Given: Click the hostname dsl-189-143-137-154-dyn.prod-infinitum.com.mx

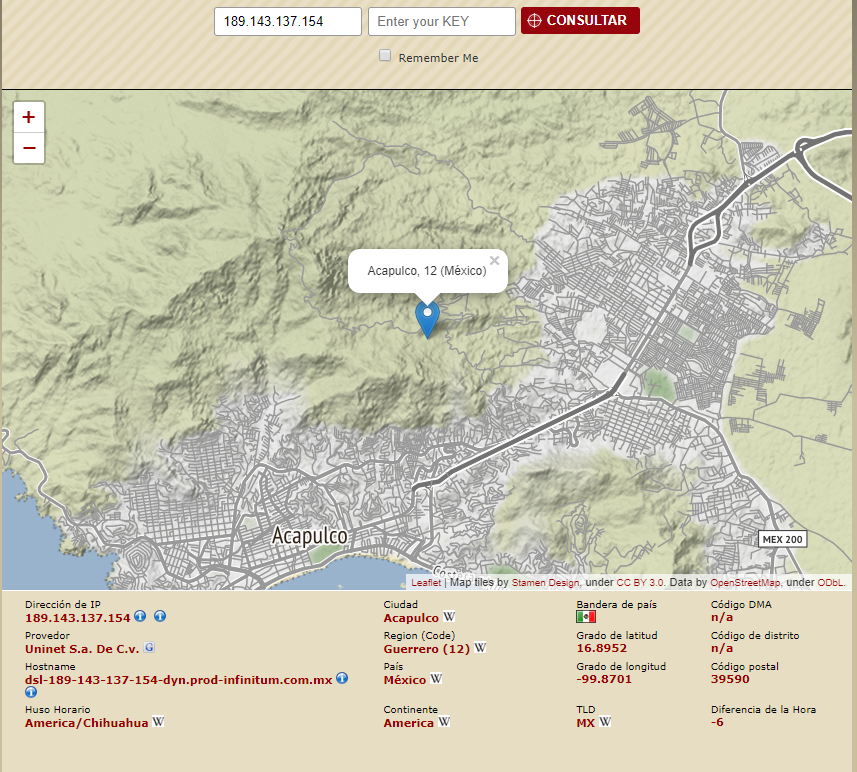Looking at the screenshot, I should (178, 680).
